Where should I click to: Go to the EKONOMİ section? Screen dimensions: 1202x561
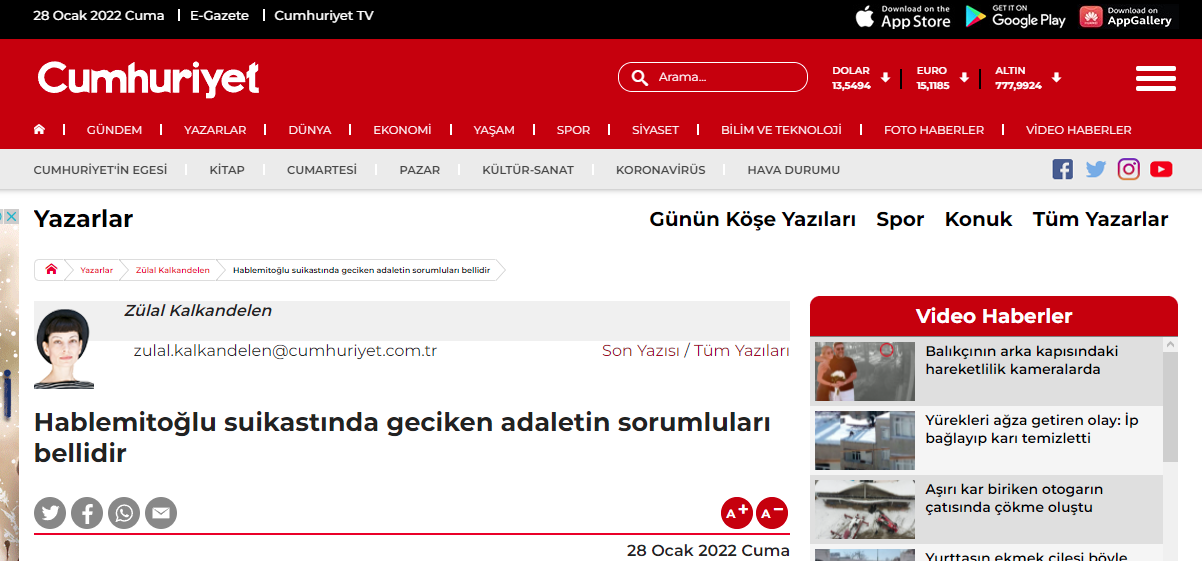click(x=402, y=130)
